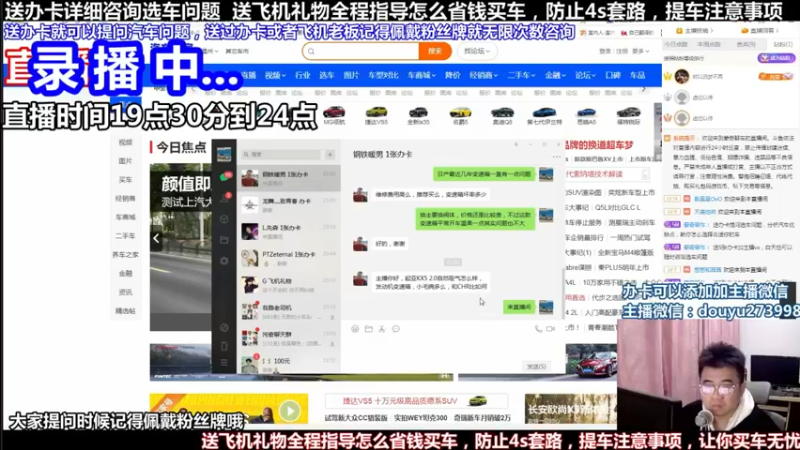Expand the 找论坛 dropdown
This screenshot has height=450, width=800.
point(477,51)
